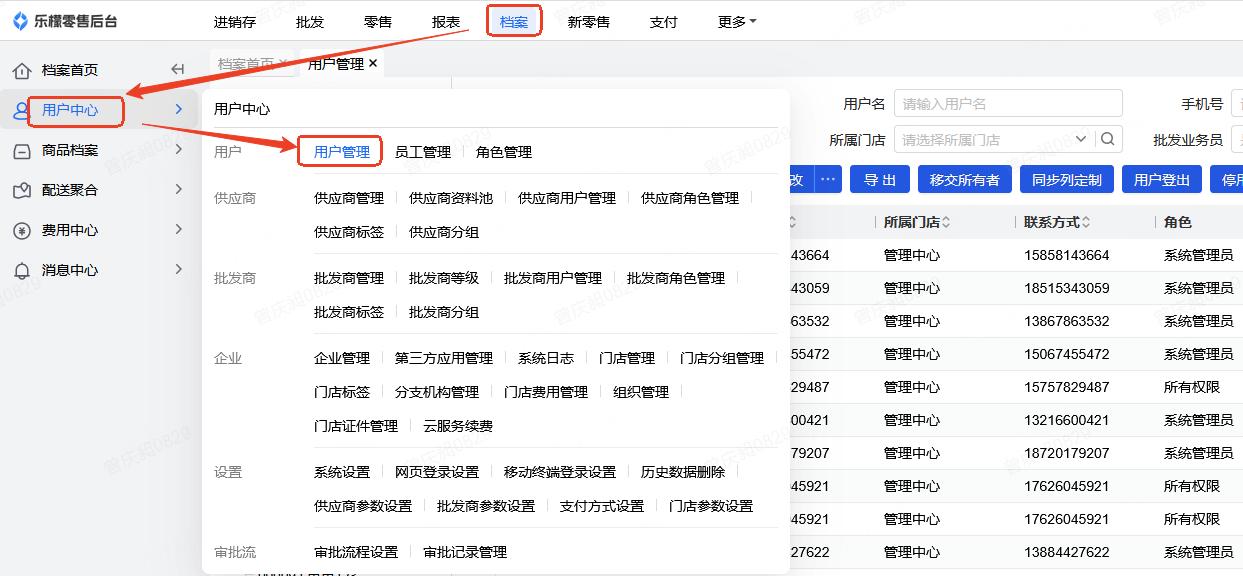Open the 支付 top menu

(x=663, y=21)
